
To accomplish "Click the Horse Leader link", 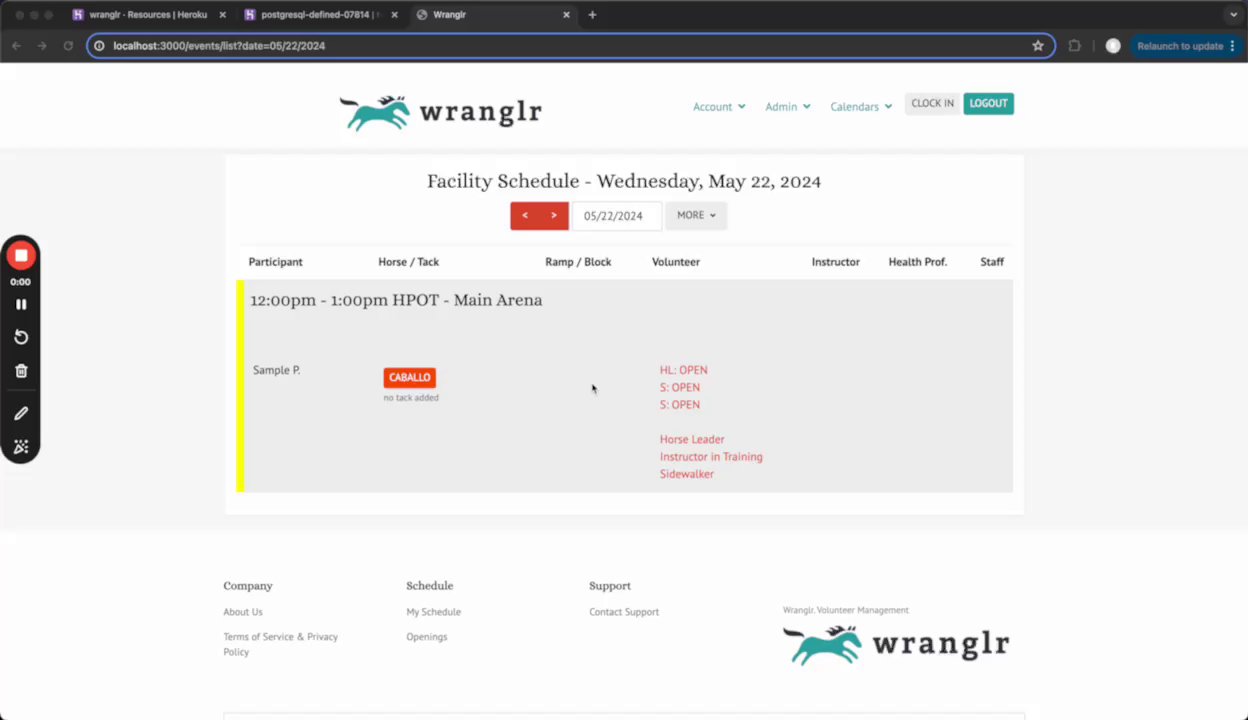I will pyautogui.click(x=691, y=440).
